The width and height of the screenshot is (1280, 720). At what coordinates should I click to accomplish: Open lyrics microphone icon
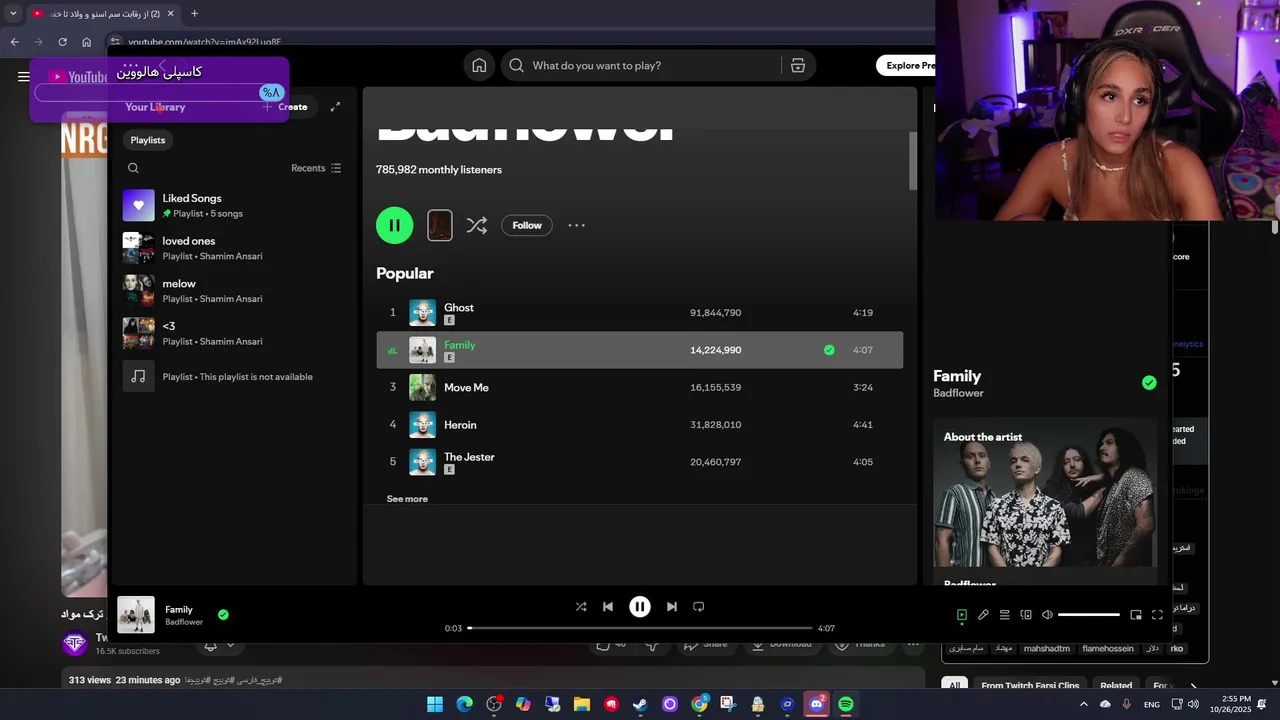tap(983, 615)
